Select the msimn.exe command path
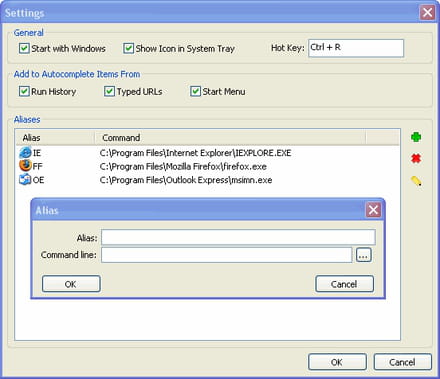This screenshot has width=440, height=379. tap(186, 180)
